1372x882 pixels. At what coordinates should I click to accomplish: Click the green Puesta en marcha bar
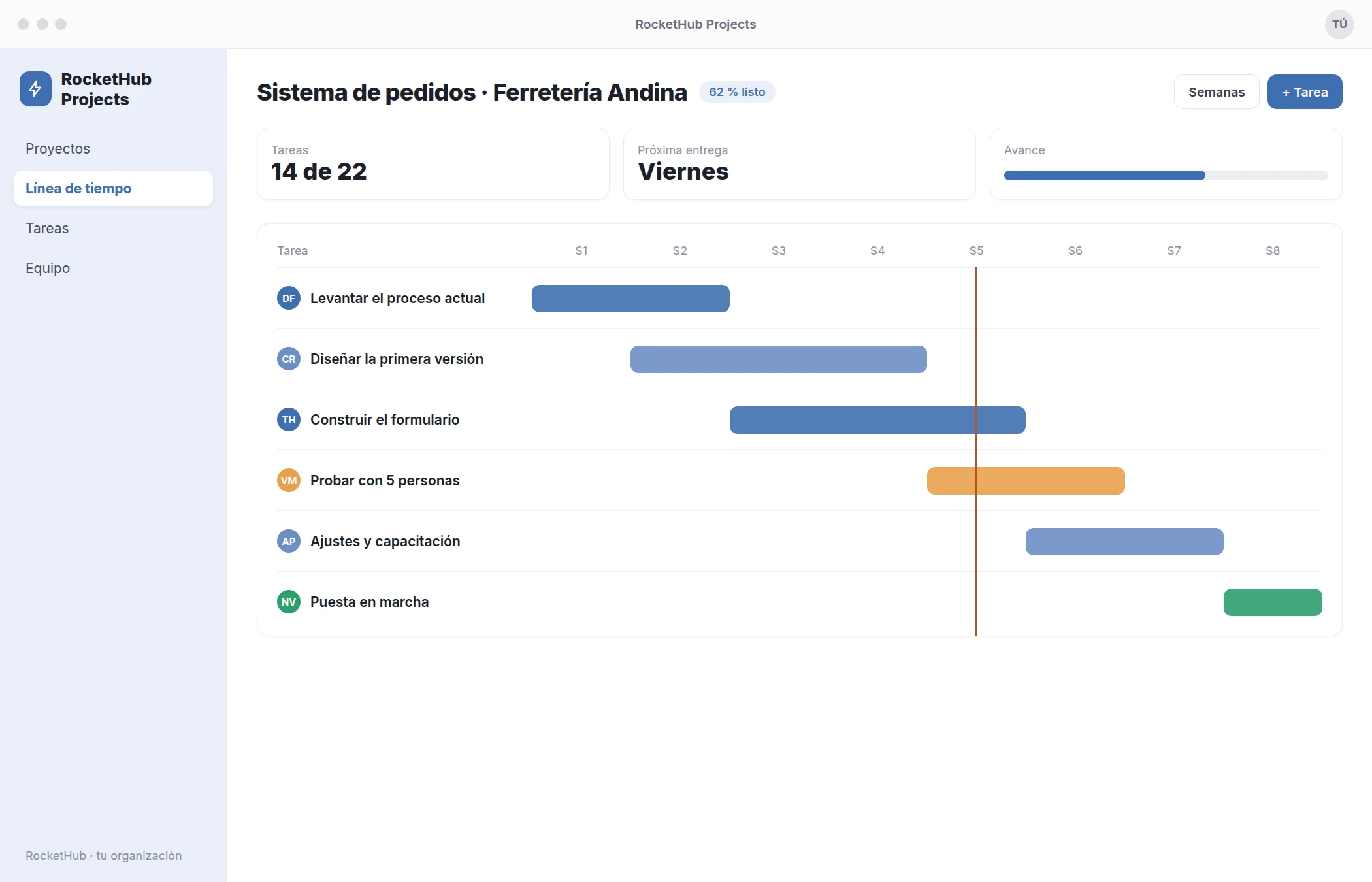point(1273,602)
